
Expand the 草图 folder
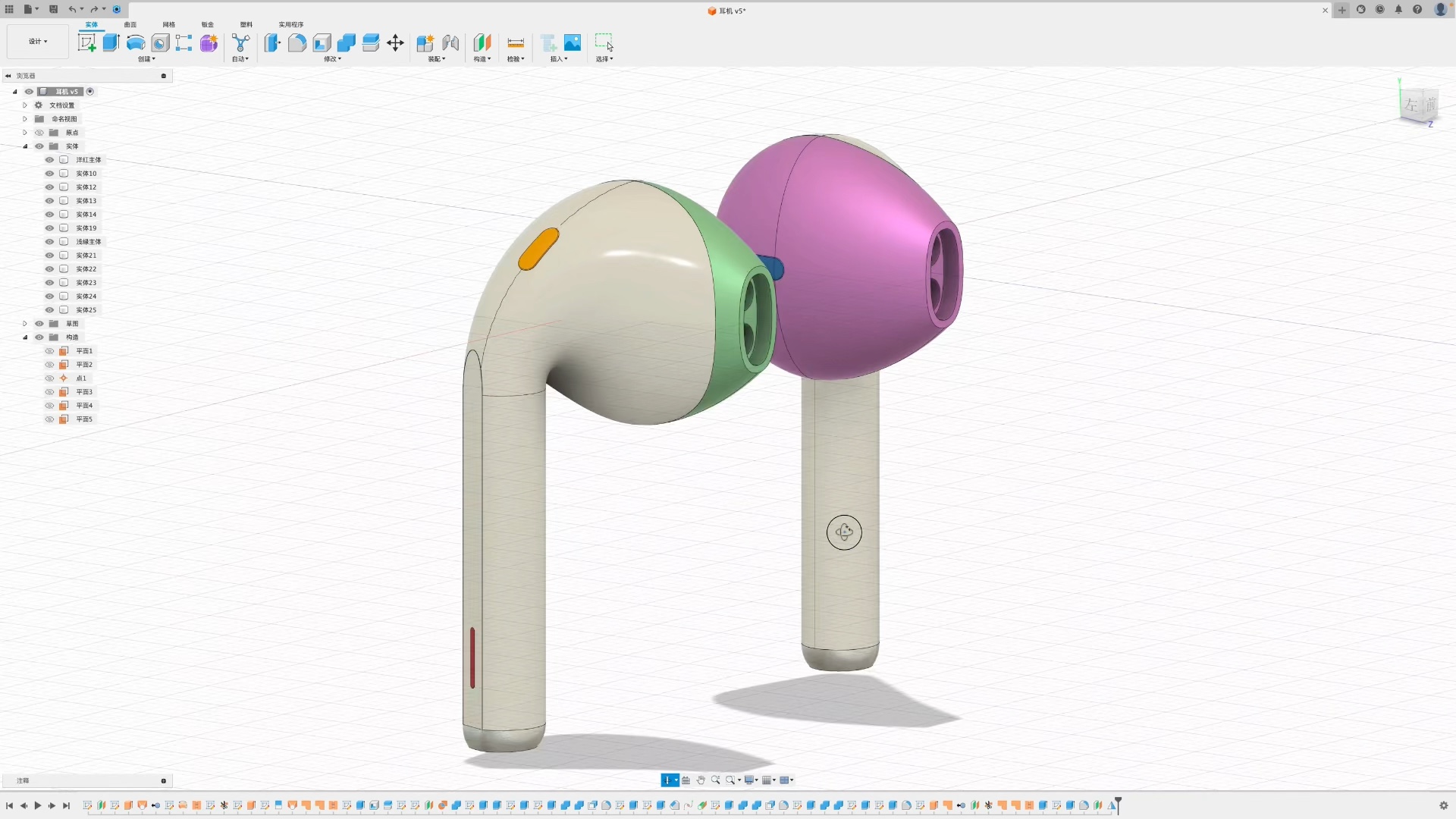point(25,323)
